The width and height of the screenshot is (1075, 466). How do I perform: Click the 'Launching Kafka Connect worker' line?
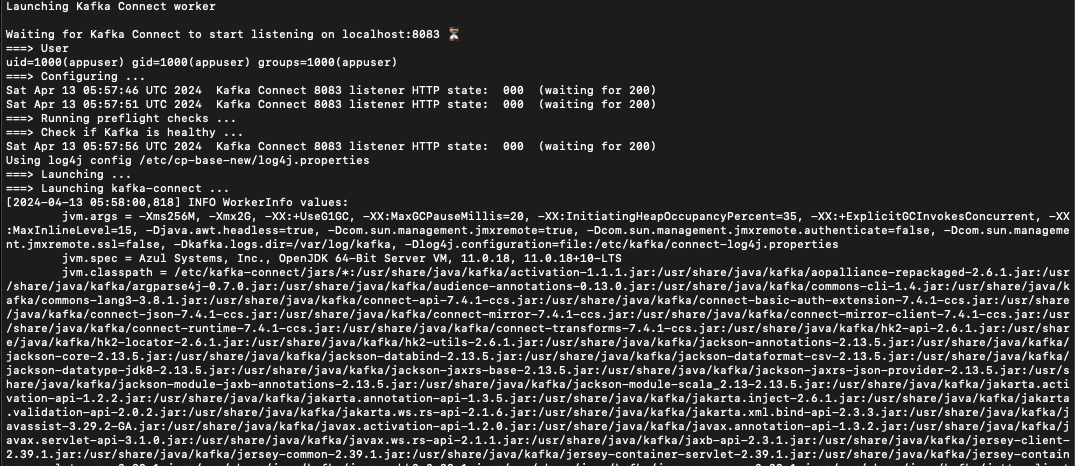pos(110,6)
